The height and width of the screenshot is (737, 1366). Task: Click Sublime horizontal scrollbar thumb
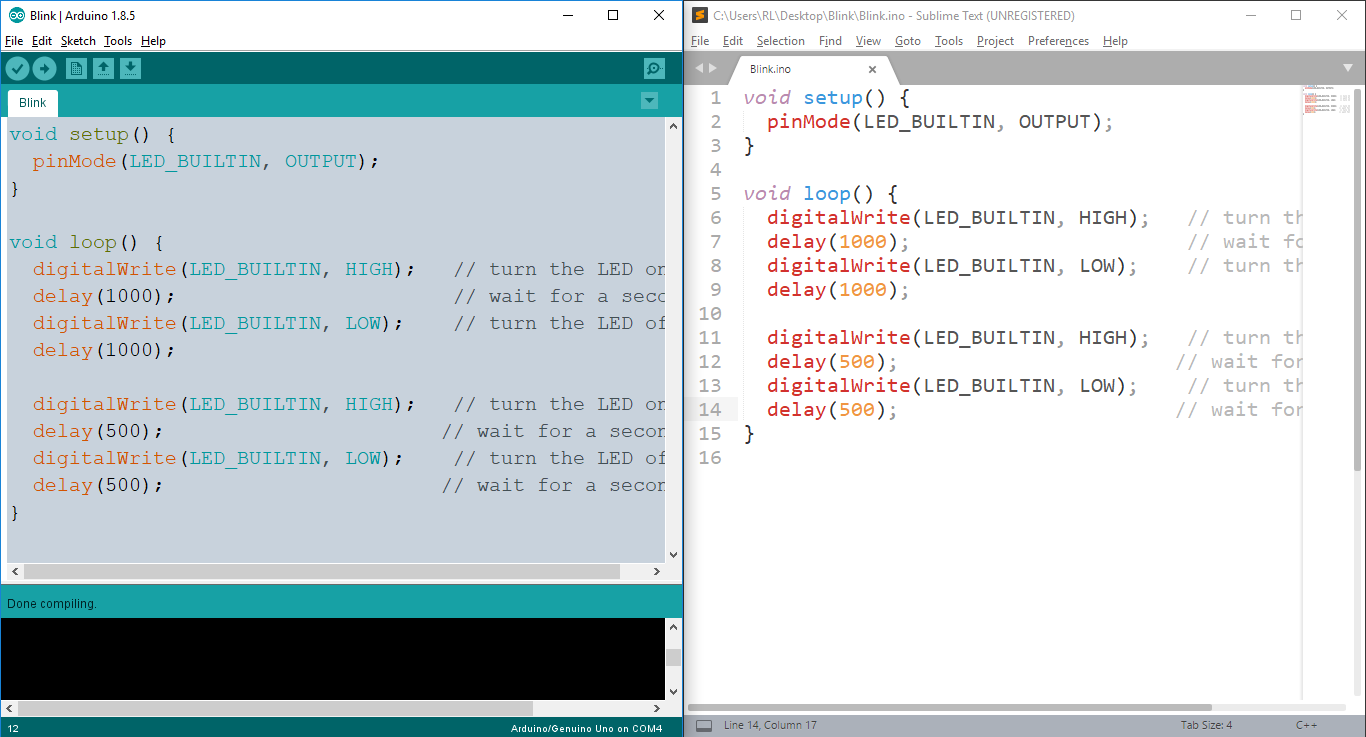950,707
